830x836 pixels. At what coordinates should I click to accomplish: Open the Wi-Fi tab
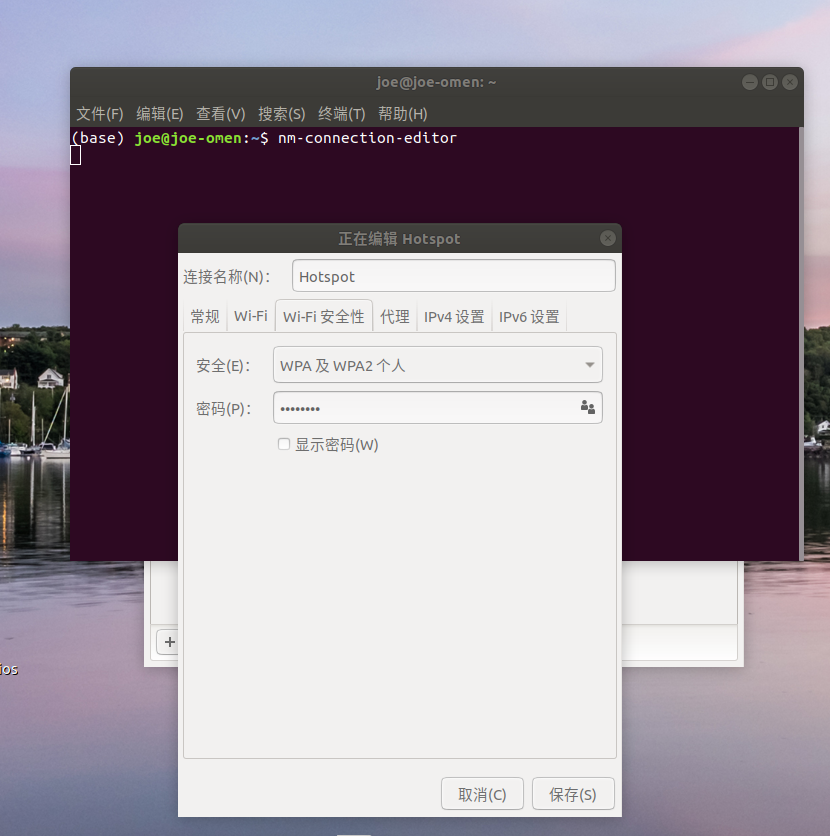[x=250, y=316]
